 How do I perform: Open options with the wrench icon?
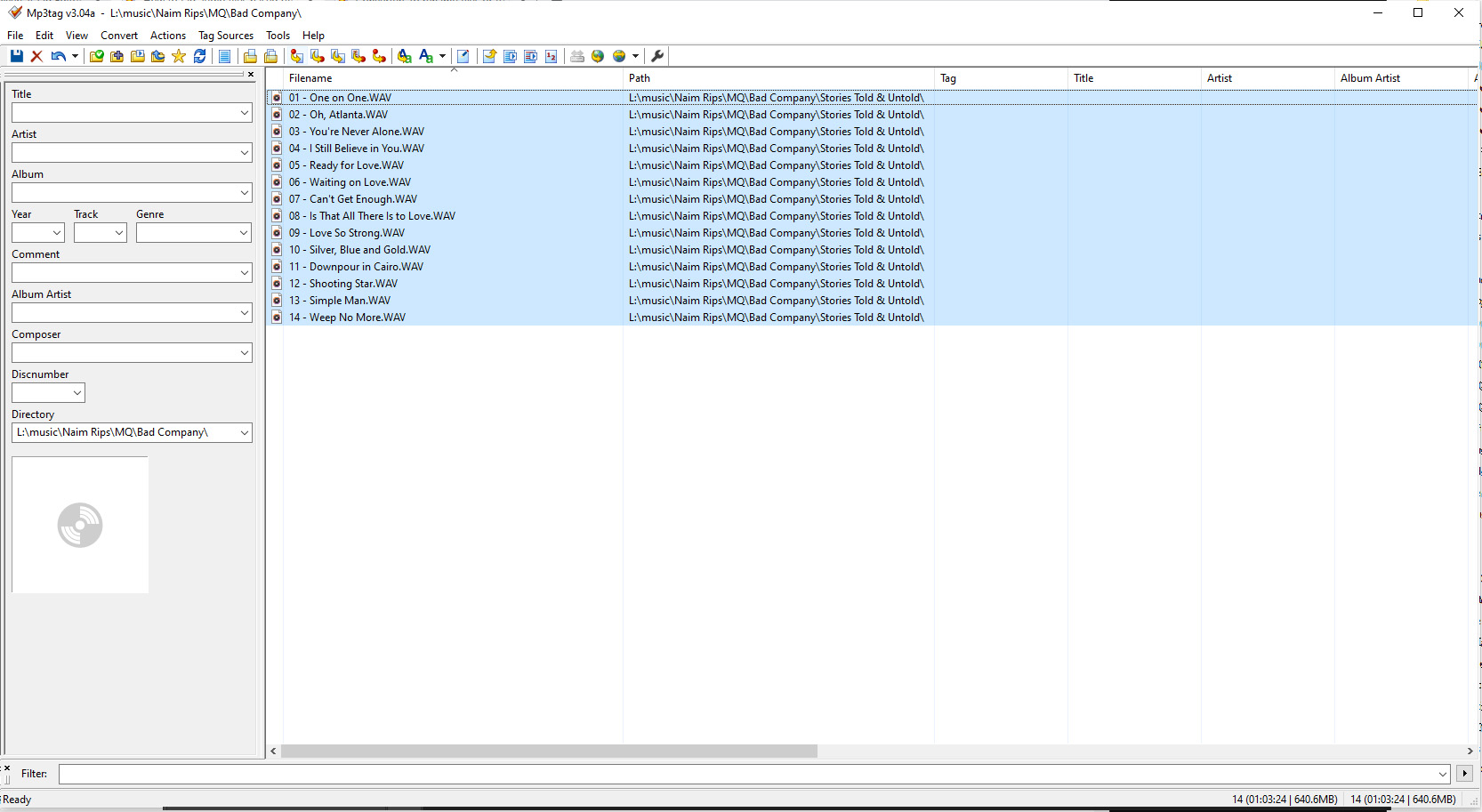[x=657, y=56]
